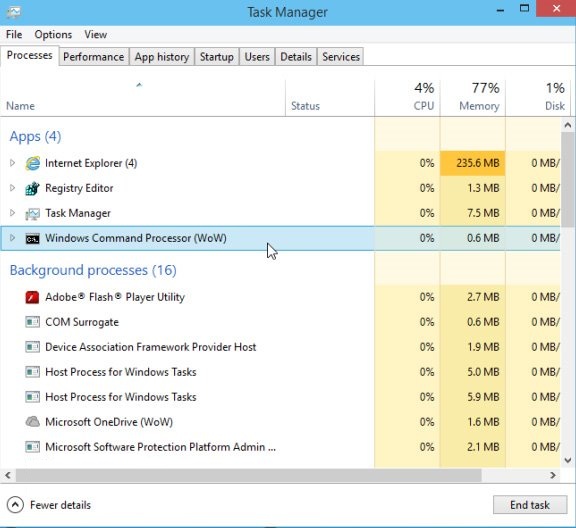Expand the Registry Editor process entry
The height and width of the screenshot is (528, 576).
point(12,188)
